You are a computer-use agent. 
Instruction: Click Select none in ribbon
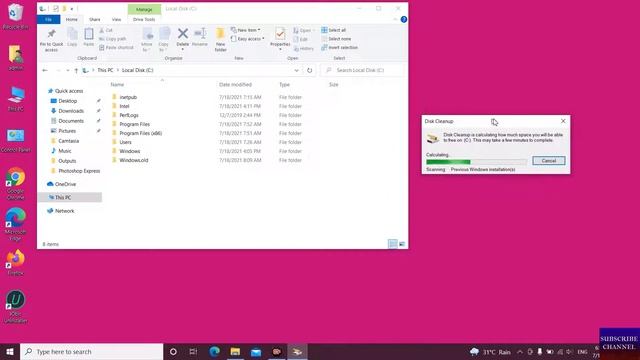coord(336,39)
